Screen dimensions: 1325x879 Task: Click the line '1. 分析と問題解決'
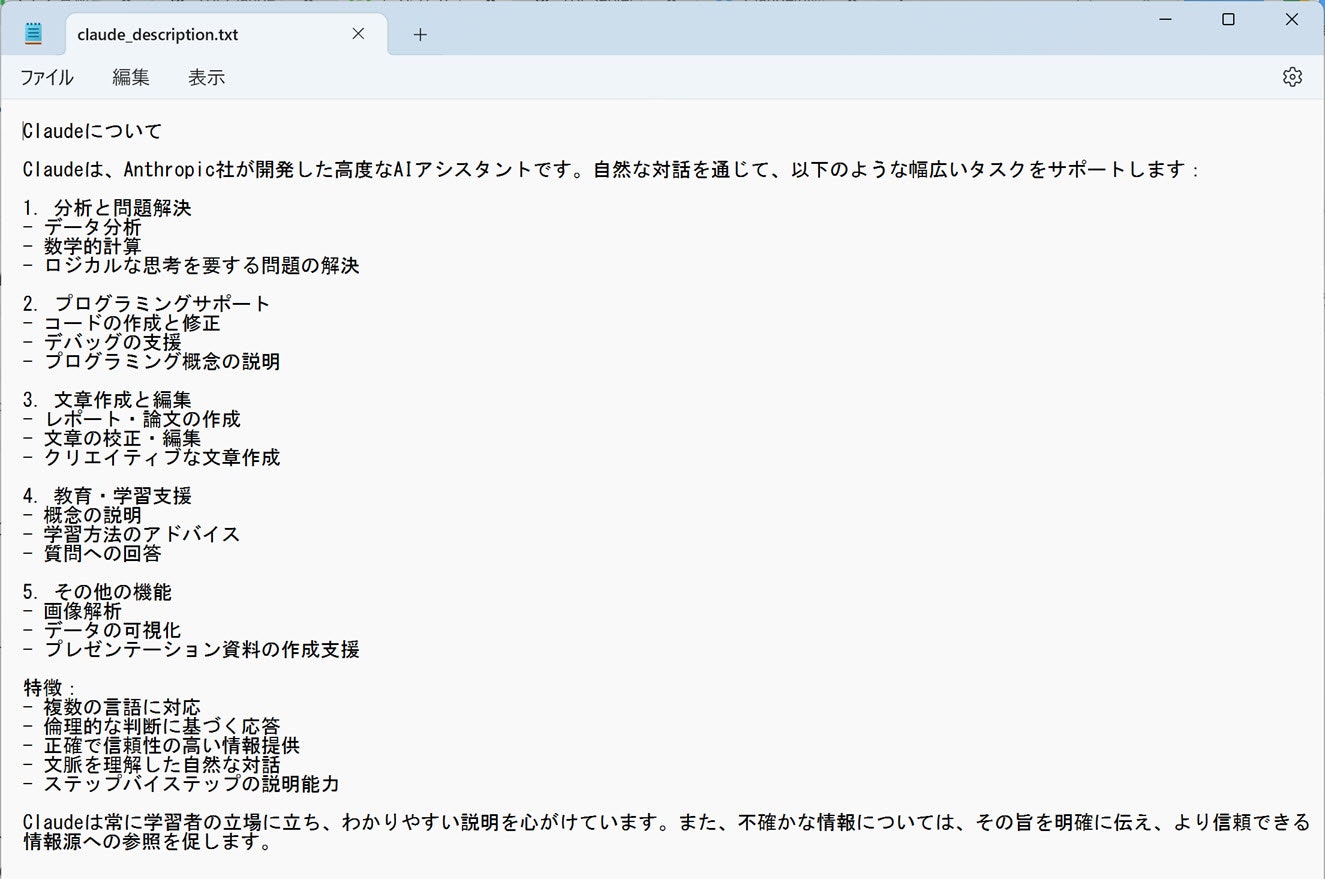107,208
